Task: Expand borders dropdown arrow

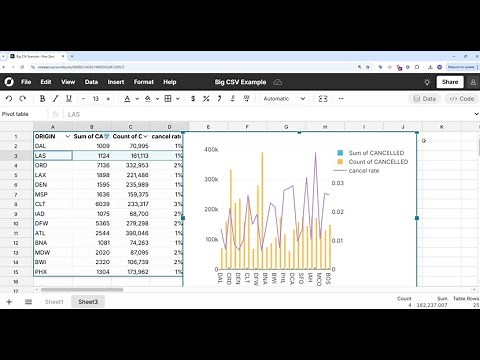Action: tap(178, 99)
